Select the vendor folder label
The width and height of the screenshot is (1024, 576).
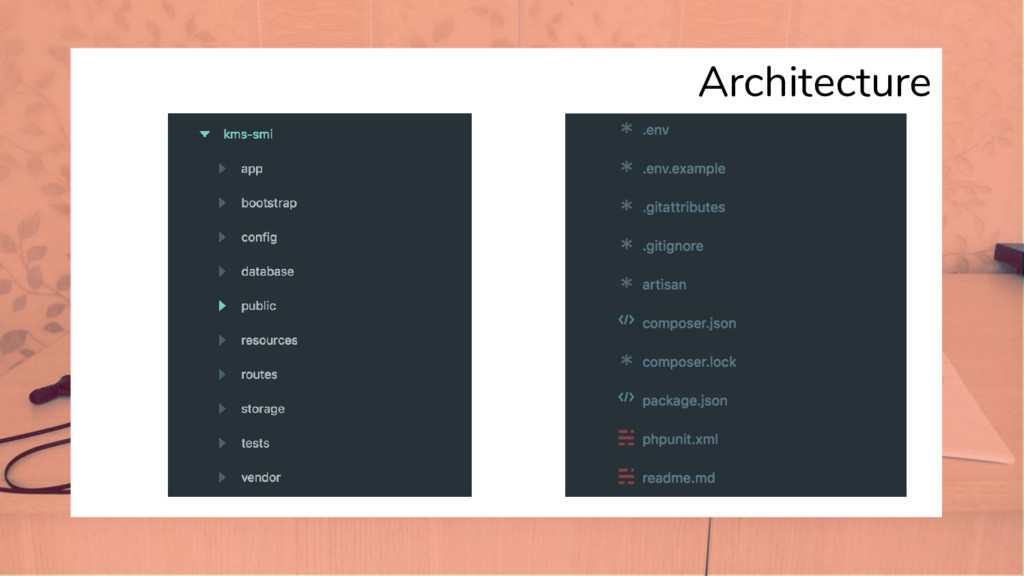pos(261,477)
